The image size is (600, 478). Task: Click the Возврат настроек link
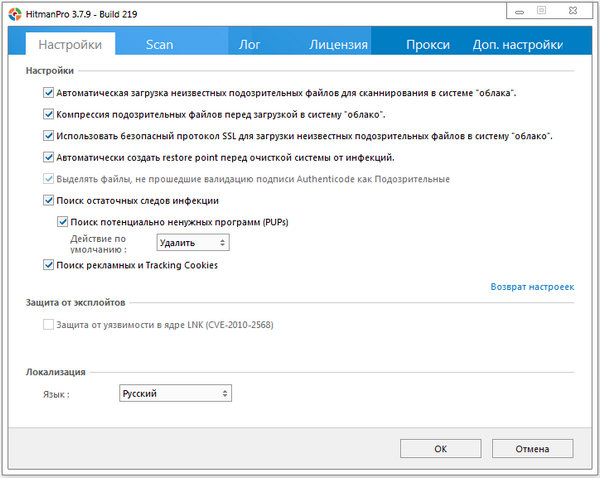532,287
